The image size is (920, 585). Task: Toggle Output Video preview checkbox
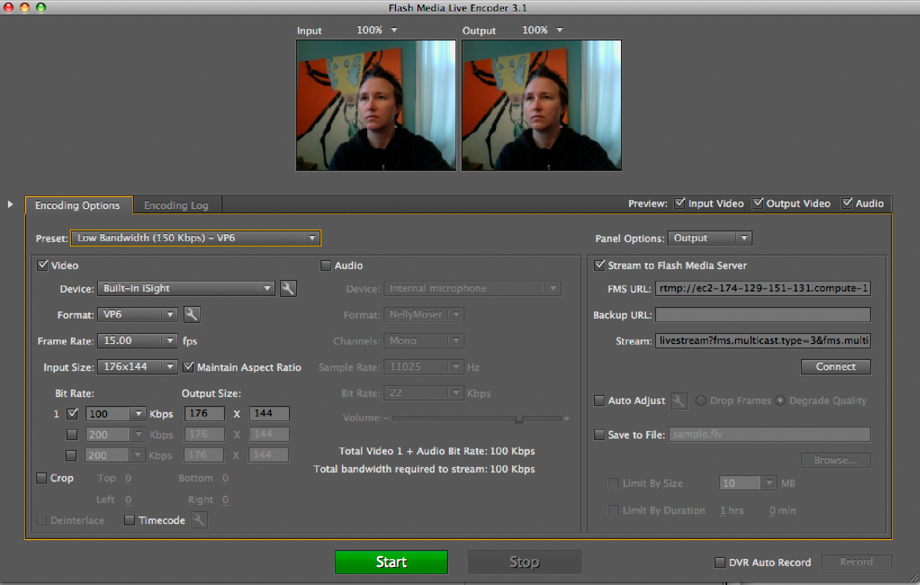[758, 203]
